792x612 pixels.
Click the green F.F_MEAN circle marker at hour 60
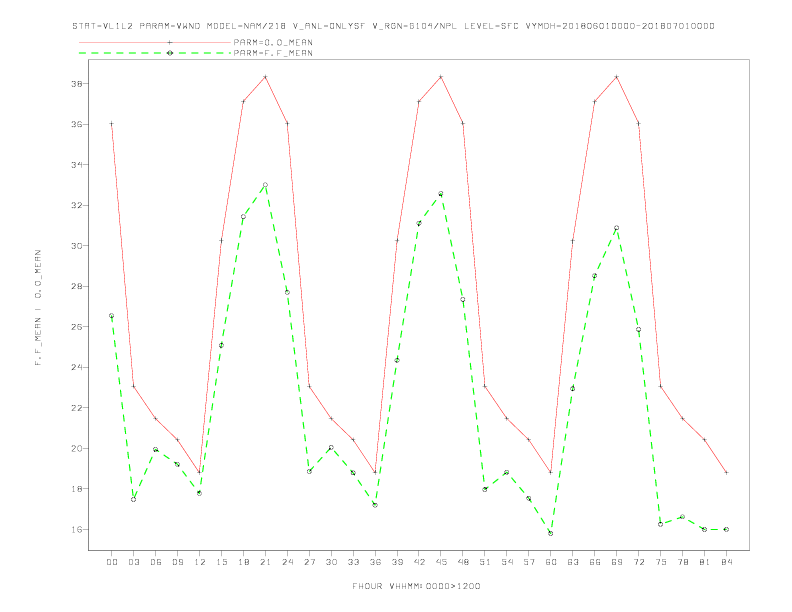(x=551, y=533)
